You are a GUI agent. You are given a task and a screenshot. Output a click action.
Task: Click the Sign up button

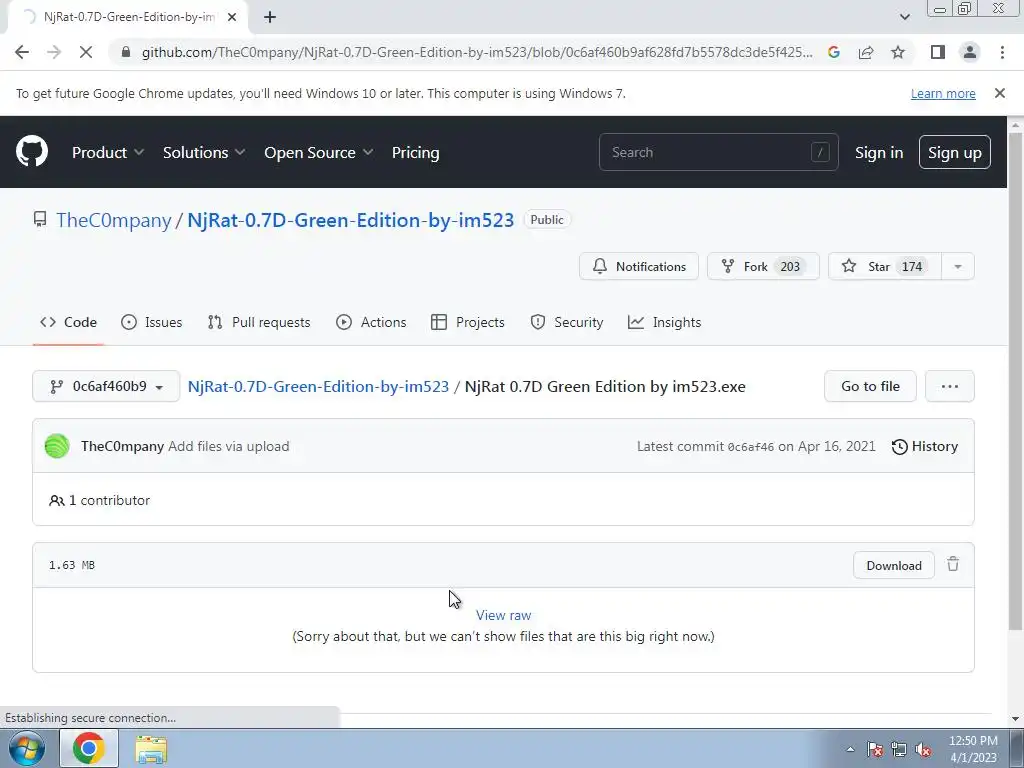pyautogui.click(x=954, y=152)
